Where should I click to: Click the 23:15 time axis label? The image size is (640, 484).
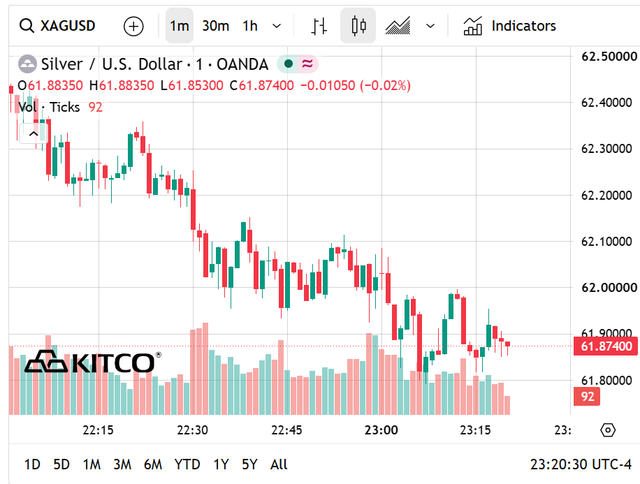click(475, 430)
